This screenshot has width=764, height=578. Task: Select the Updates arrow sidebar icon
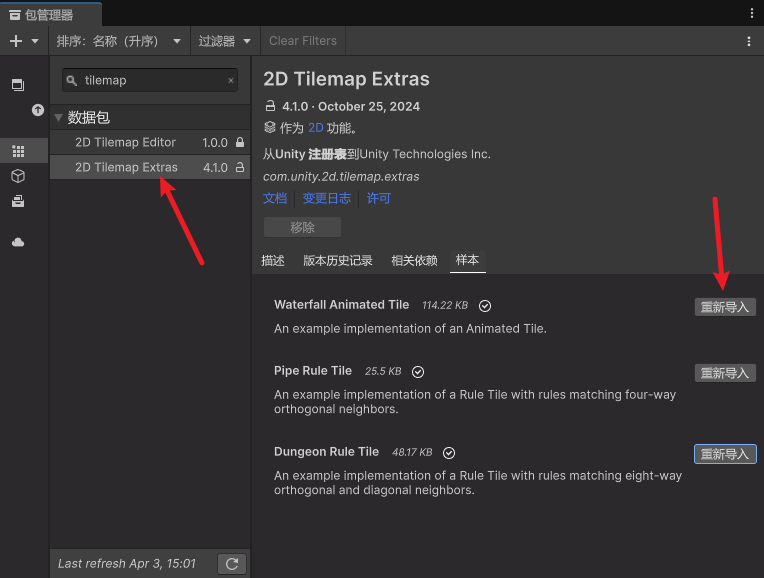coord(38,110)
